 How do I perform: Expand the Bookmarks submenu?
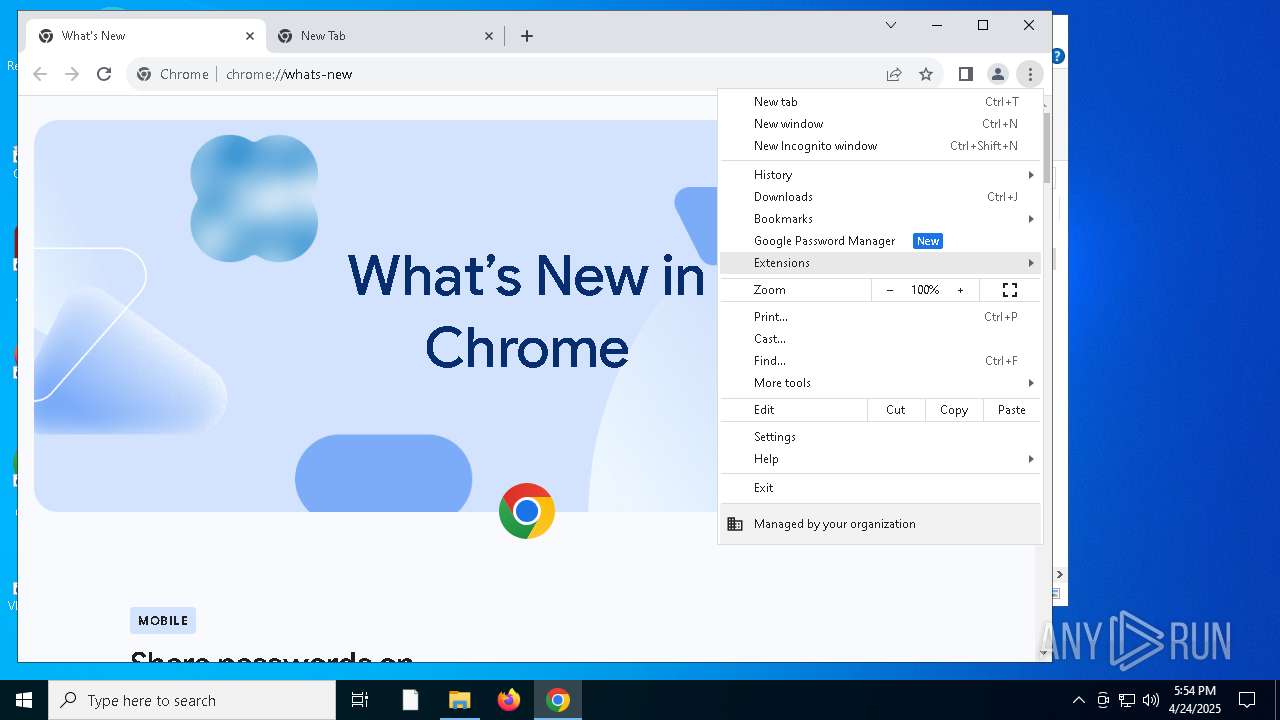880,219
